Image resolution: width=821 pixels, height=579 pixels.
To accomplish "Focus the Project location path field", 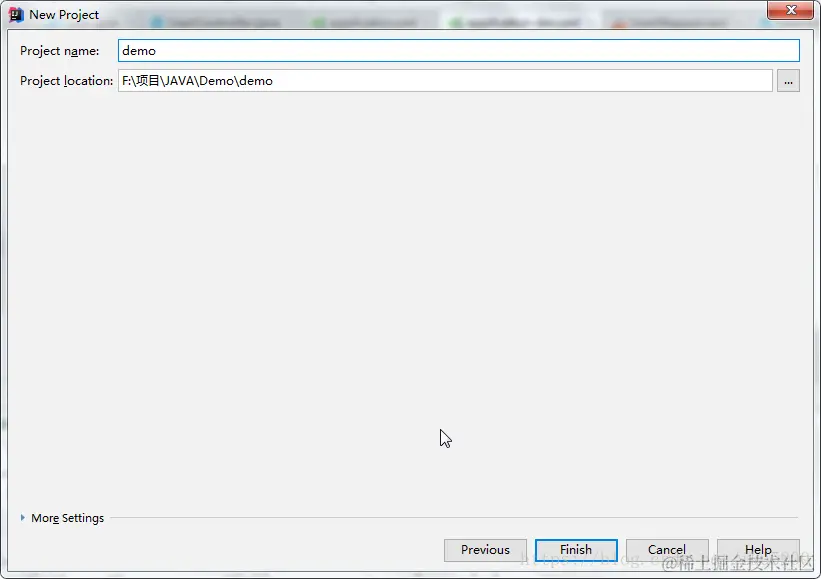I will (445, 81).
